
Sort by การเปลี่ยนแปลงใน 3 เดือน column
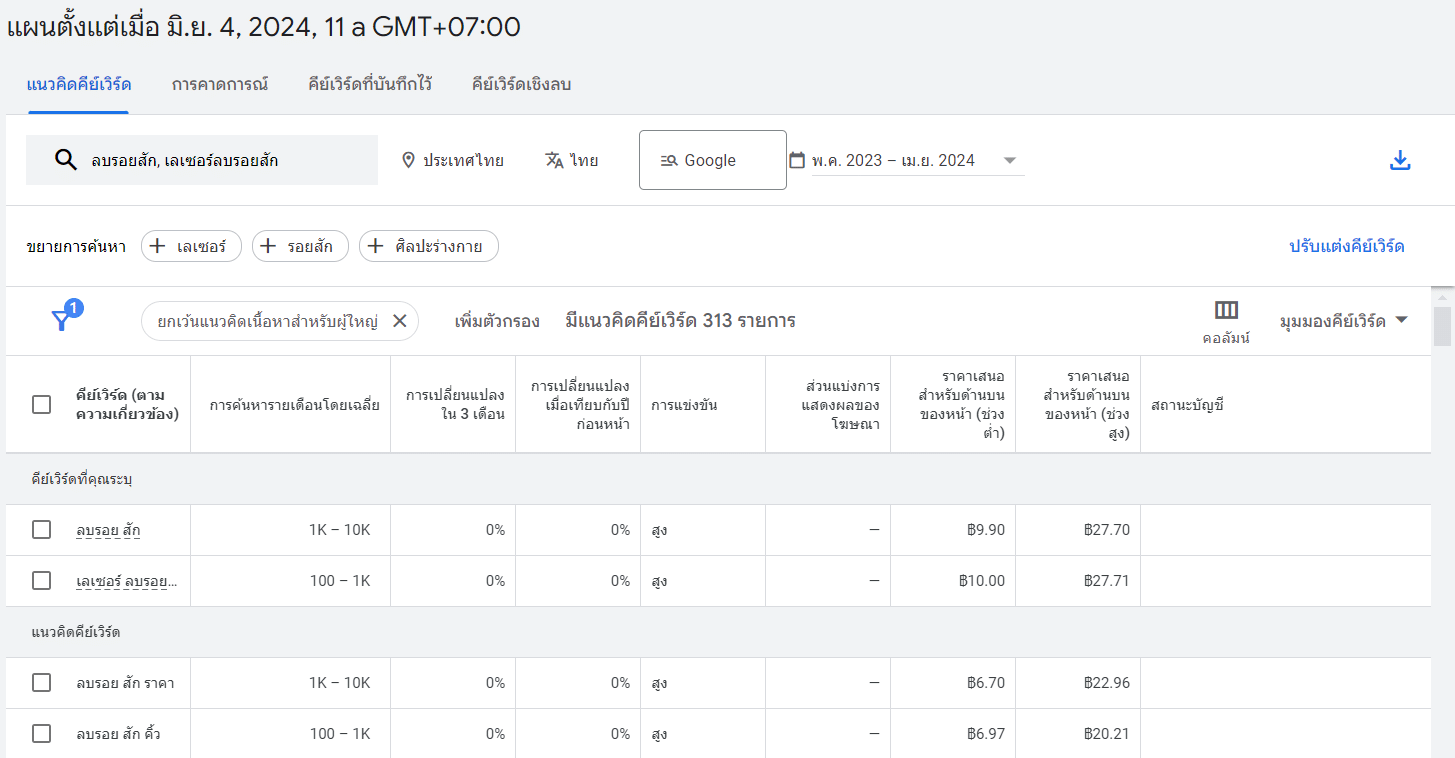click(455, 404)
